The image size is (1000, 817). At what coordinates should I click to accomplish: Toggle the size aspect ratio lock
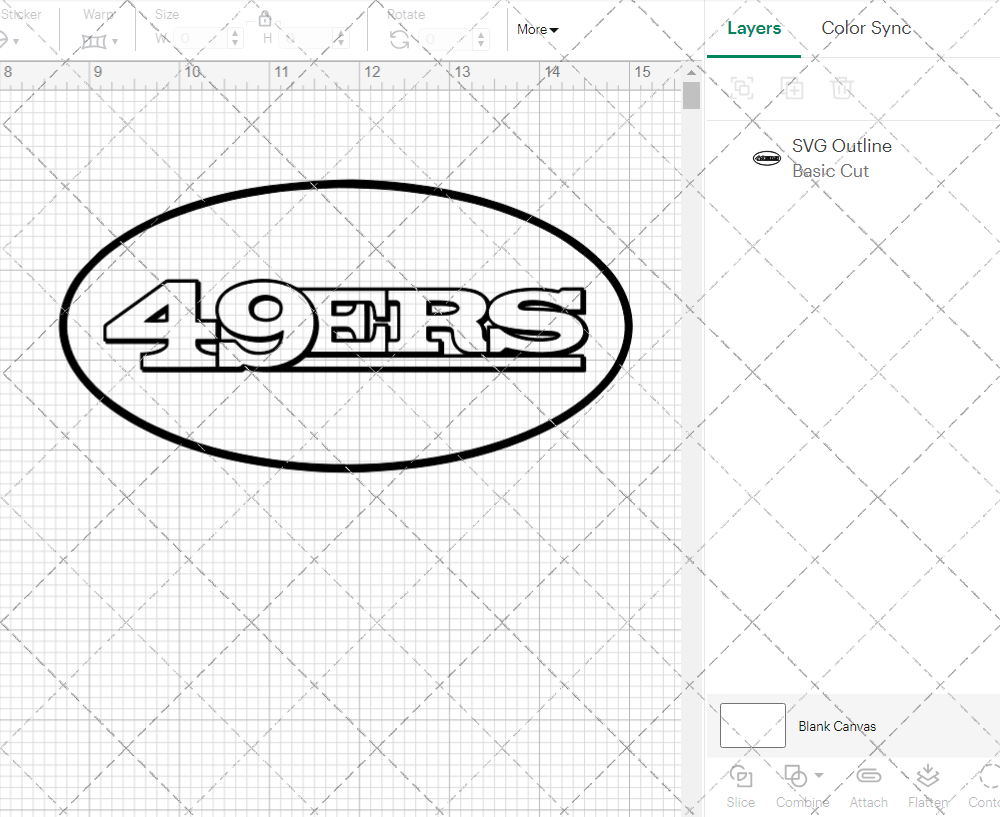(x=265, y=18)
